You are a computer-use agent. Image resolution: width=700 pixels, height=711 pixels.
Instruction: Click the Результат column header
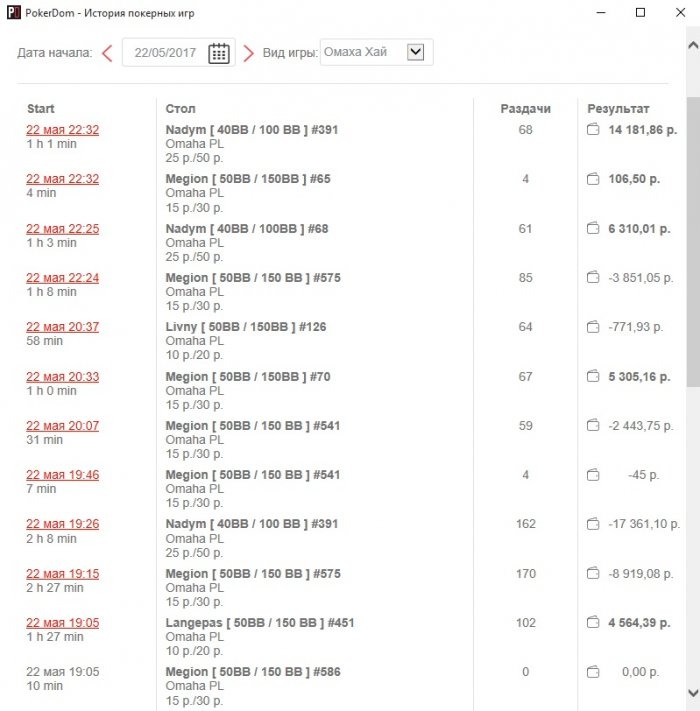[x=618, y=109]
